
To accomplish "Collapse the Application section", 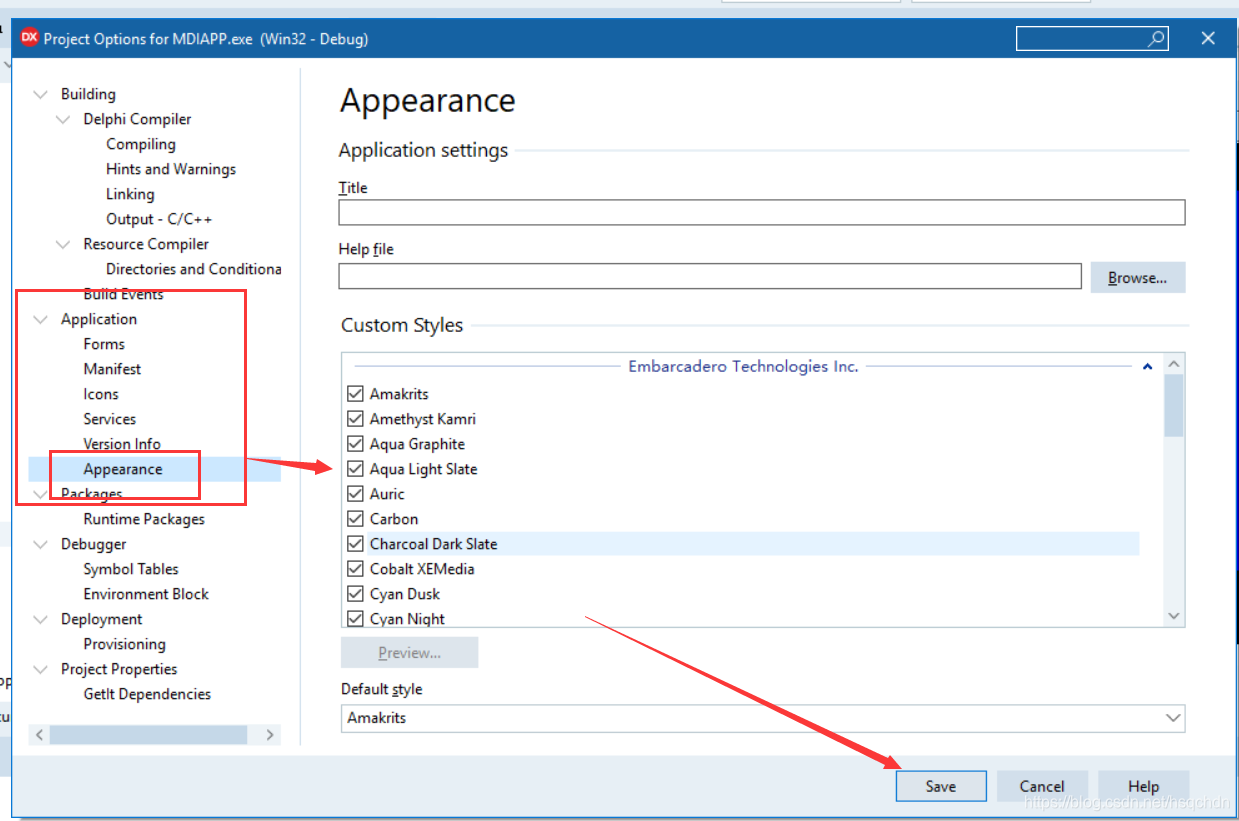I will click(x=39, y=318).
